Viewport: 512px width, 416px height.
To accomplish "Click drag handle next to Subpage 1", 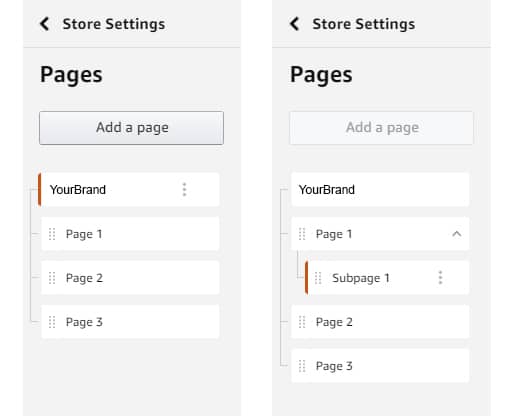I will [318, 278].
